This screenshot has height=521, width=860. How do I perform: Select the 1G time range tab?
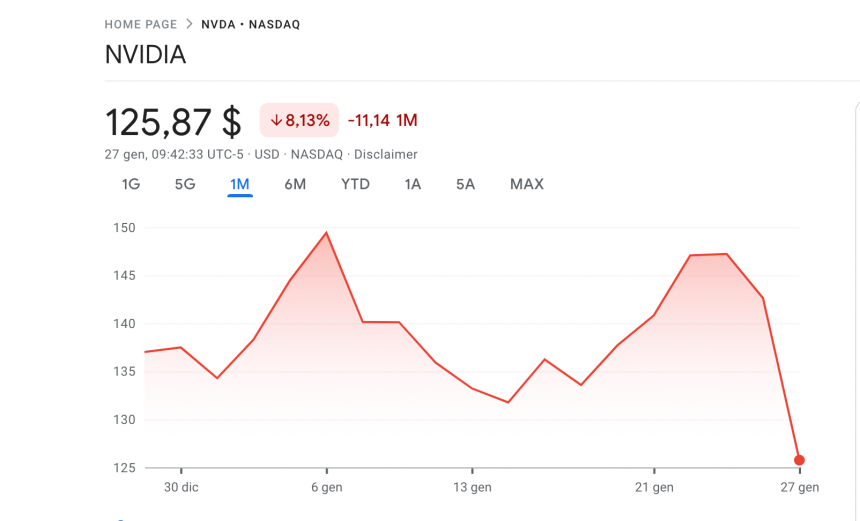click(x=131, y=184)
